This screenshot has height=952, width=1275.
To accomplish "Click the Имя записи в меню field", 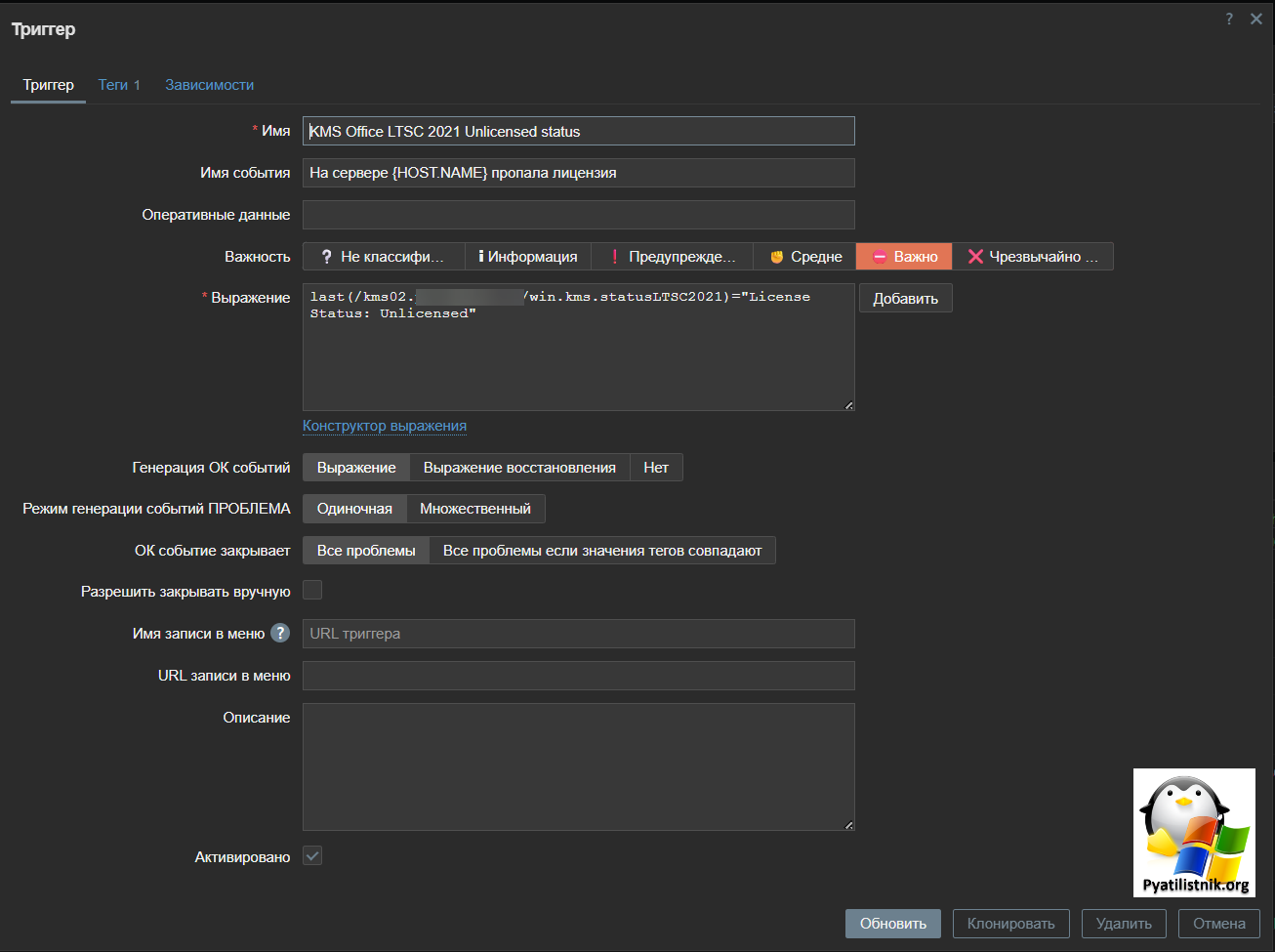I will [579, 634].
